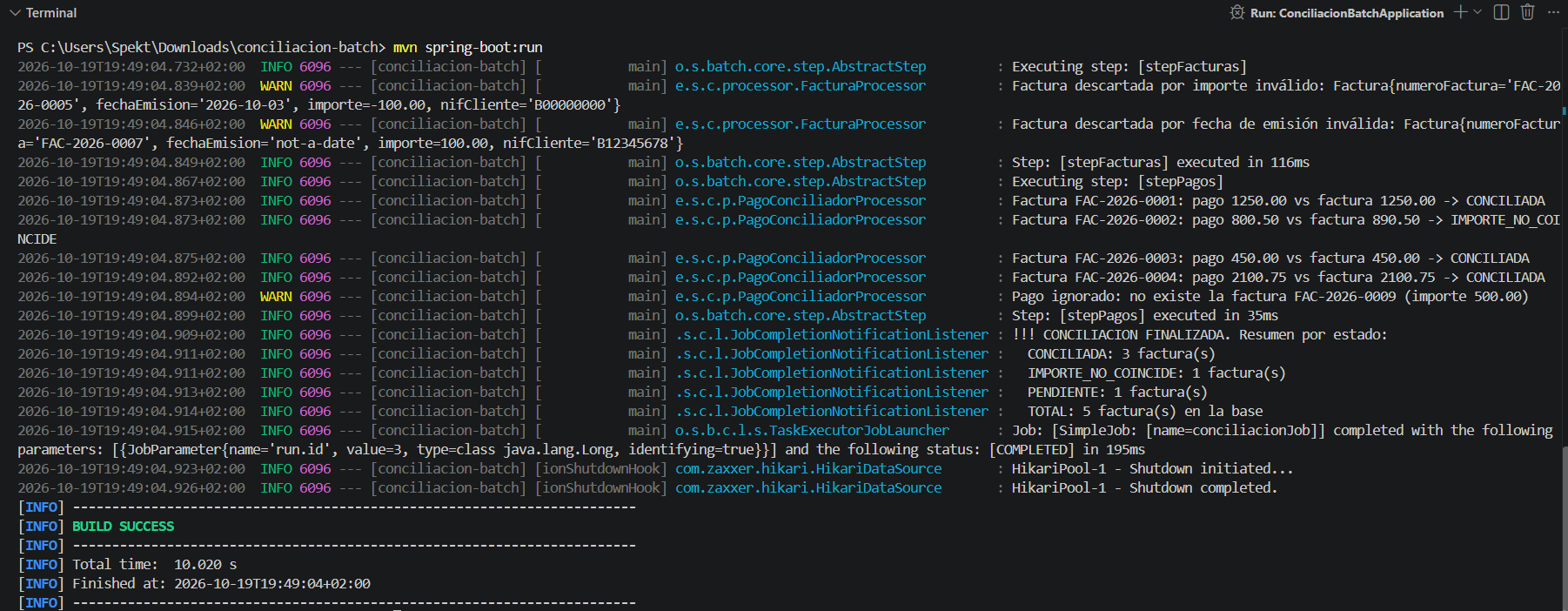The width and height of the screenshot is (1568, 611).
Task: Kill terminal using trash icon
Action: 1527,12
